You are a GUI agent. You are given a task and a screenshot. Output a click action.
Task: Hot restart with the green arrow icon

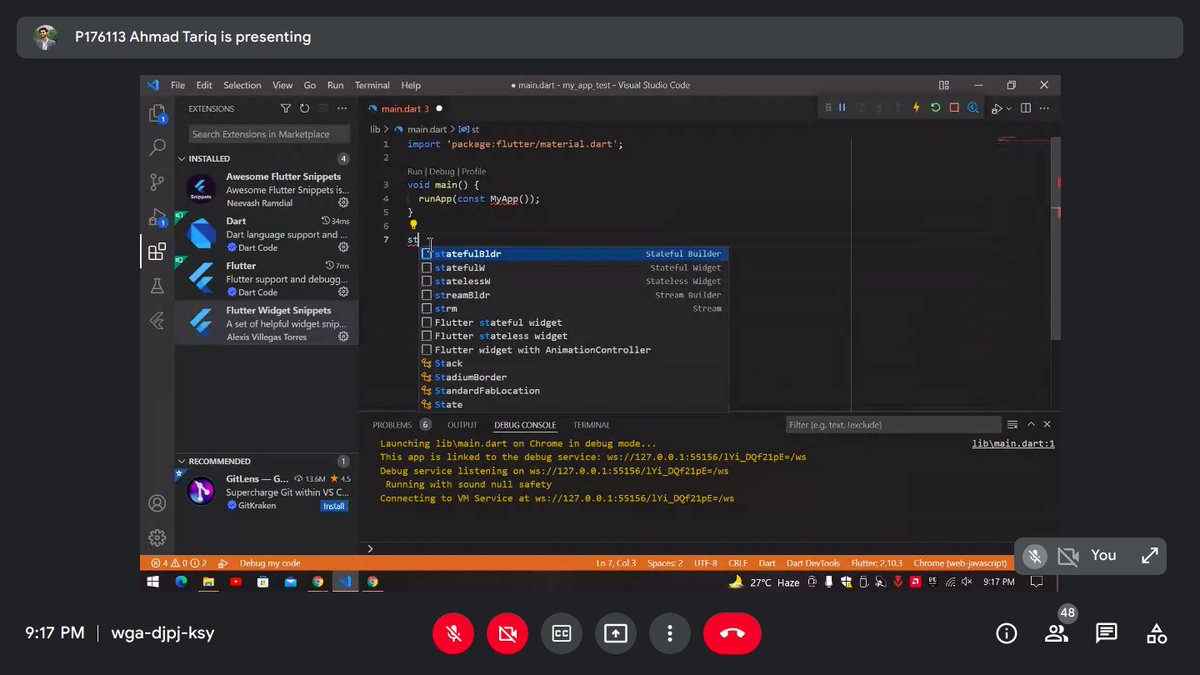coord(935,108)
